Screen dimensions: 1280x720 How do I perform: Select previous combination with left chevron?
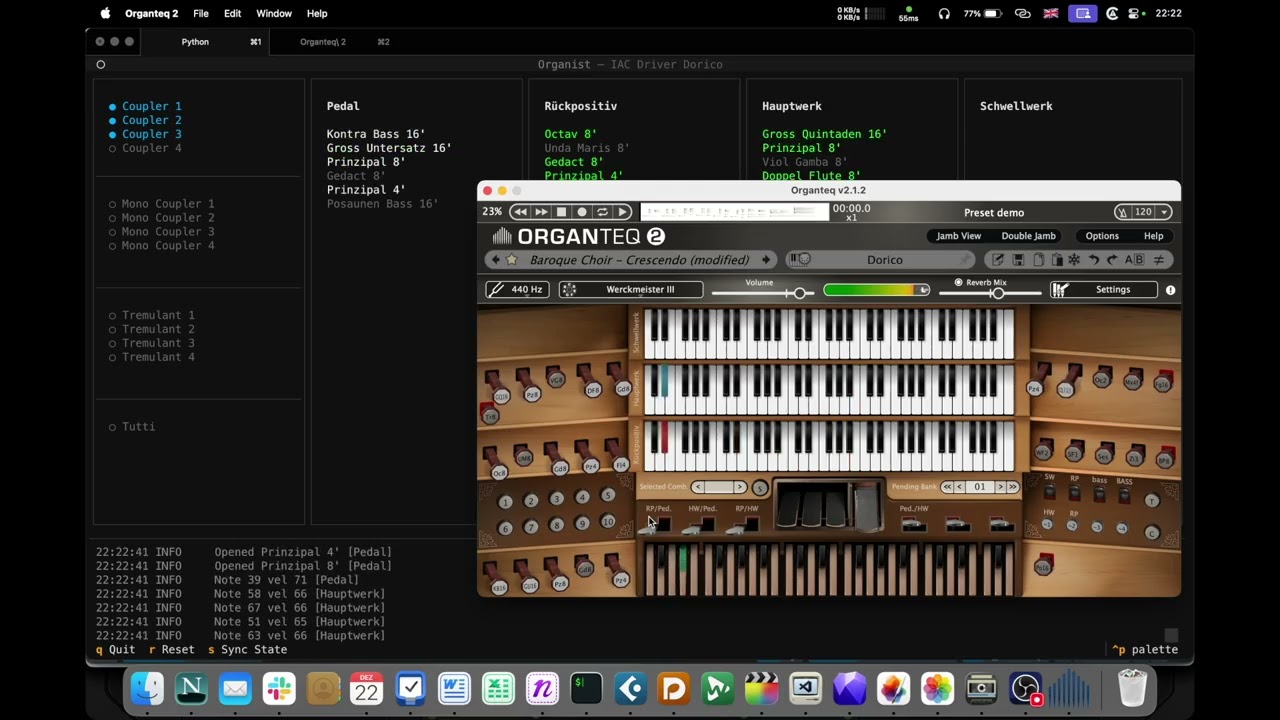pyautogui.click(x=698, y=487)
